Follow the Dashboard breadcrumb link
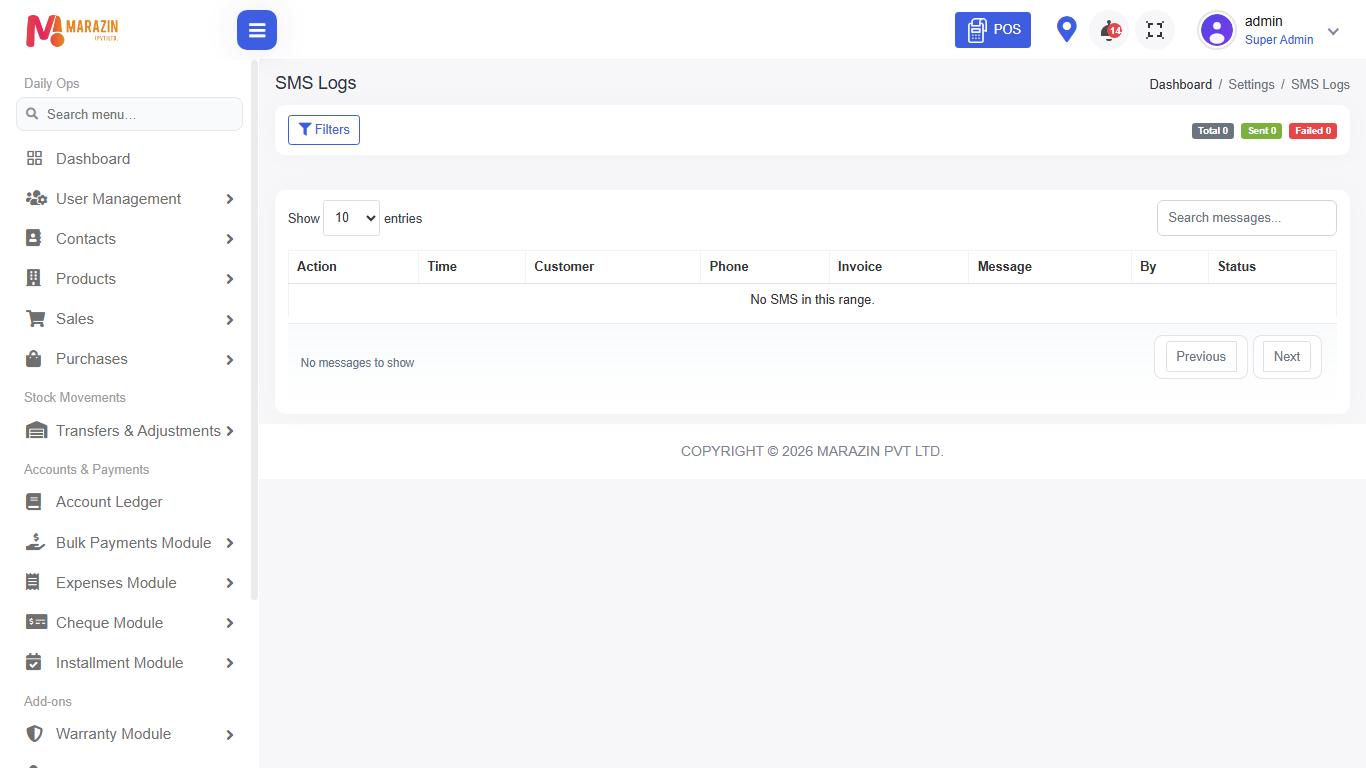Viewport: 1366px width, 768px height. 1180,85
